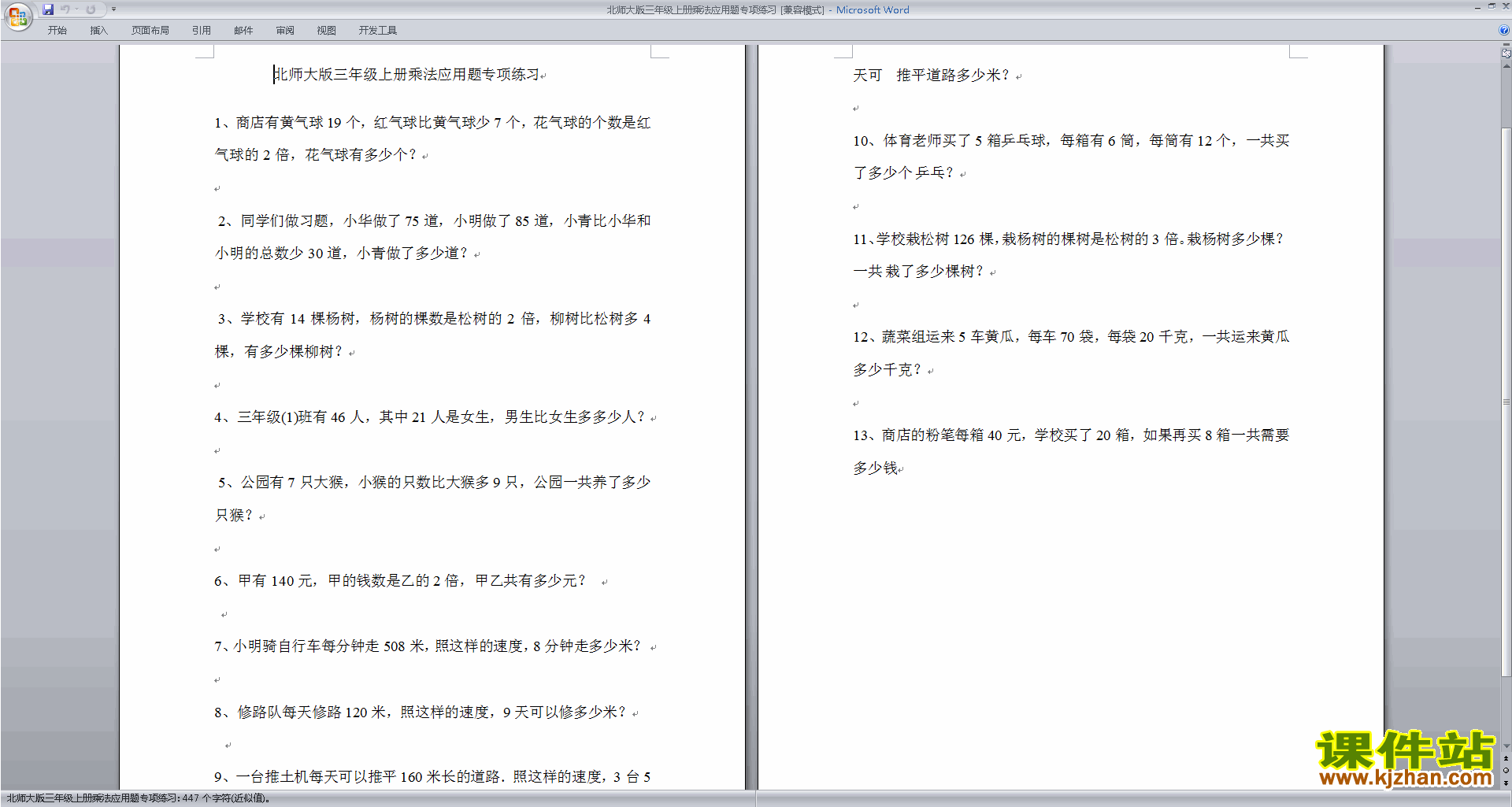Image resolution: width=1512 pixels, height=807 pixels.
Task: Click the redo/repeat icon in Quick Access Toolbar
Action: coord(91,9)
